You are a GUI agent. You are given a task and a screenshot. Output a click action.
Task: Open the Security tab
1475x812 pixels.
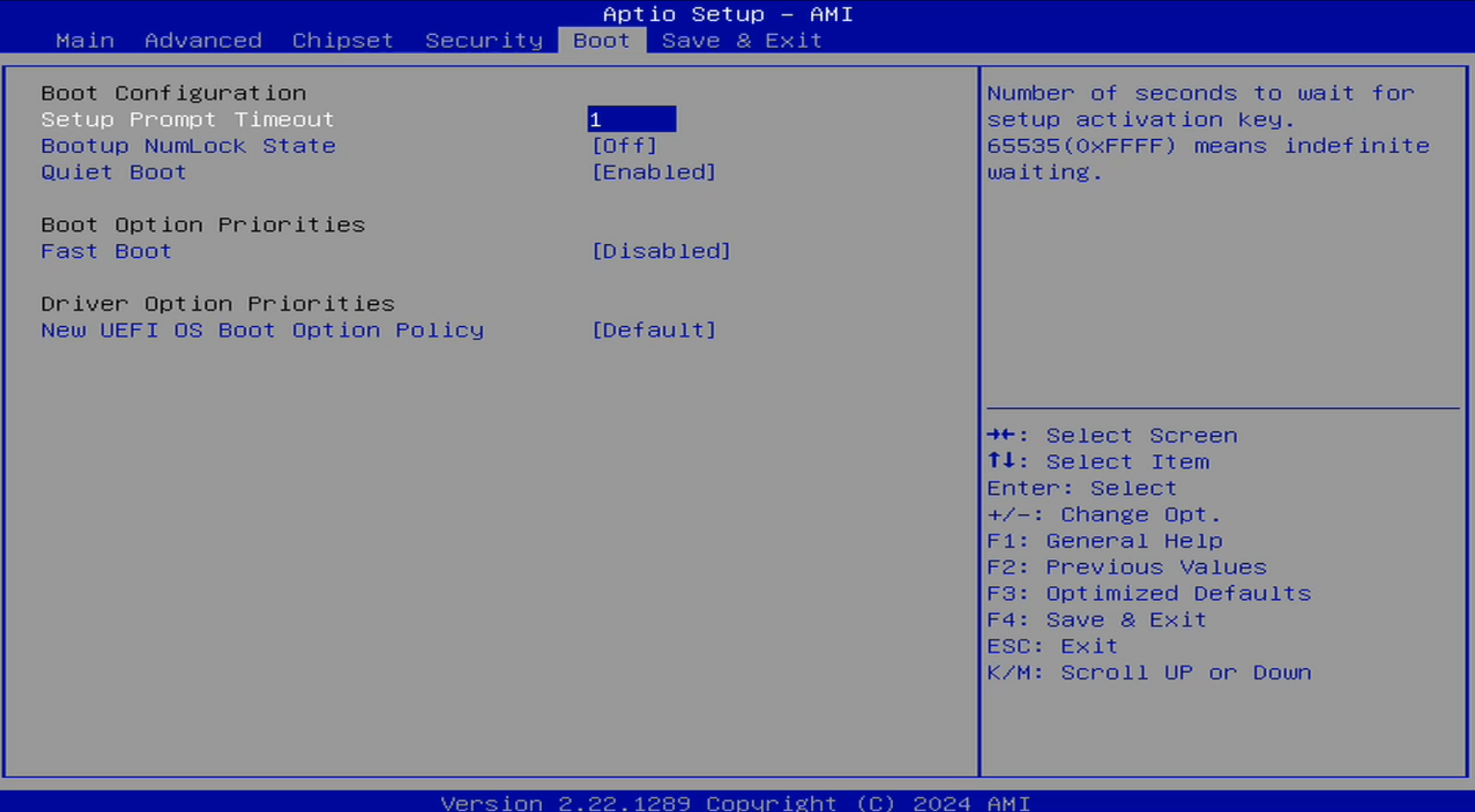click(x=484, y=41)
